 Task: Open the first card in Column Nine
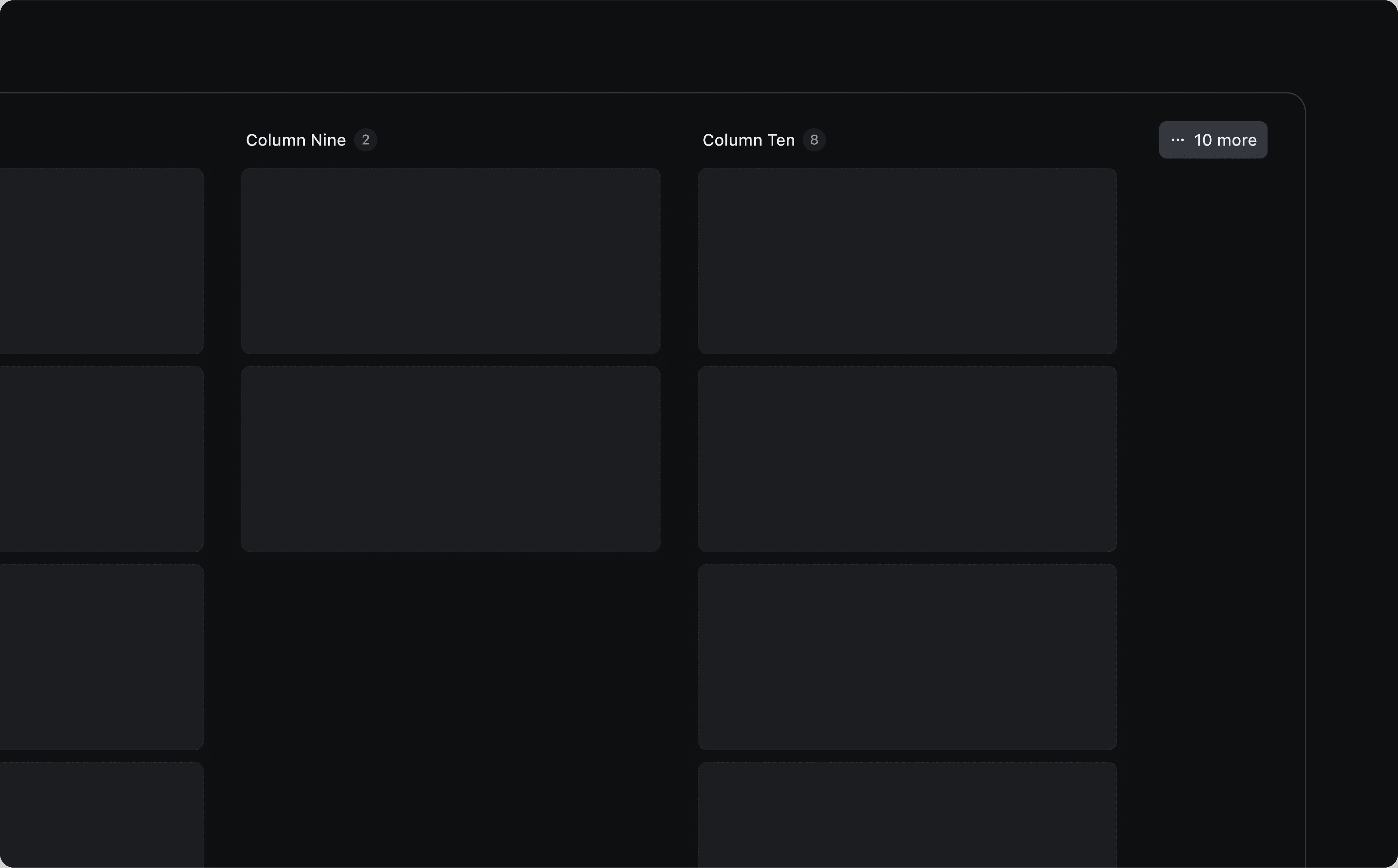[450, 260]
